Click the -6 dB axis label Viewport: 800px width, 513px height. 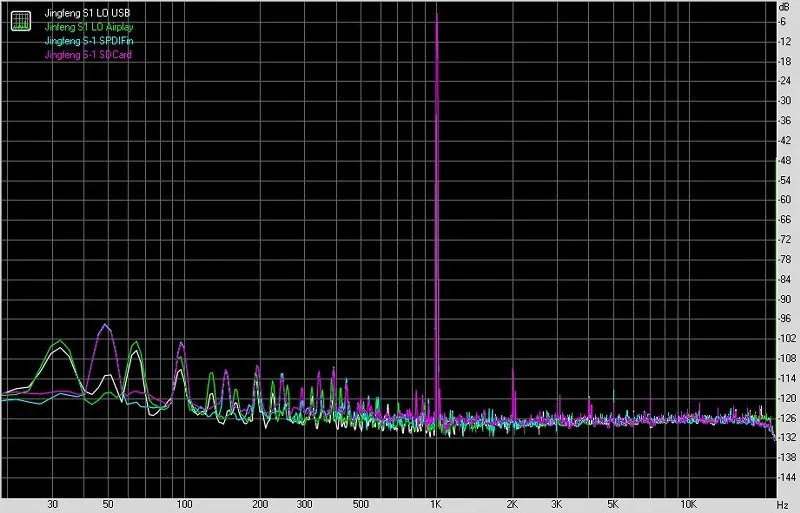(782, 22)
